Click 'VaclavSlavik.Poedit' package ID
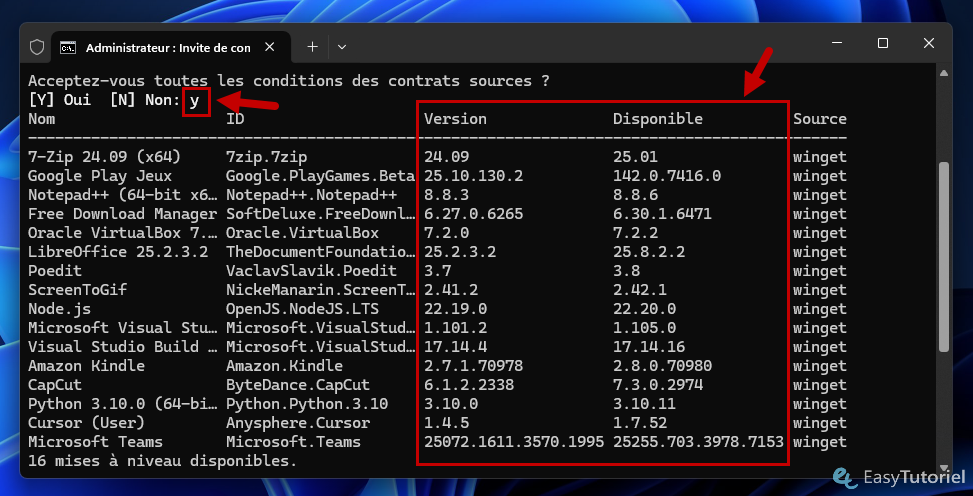The height and width of the screenshot is (496, 973). [x=311, y=271]
